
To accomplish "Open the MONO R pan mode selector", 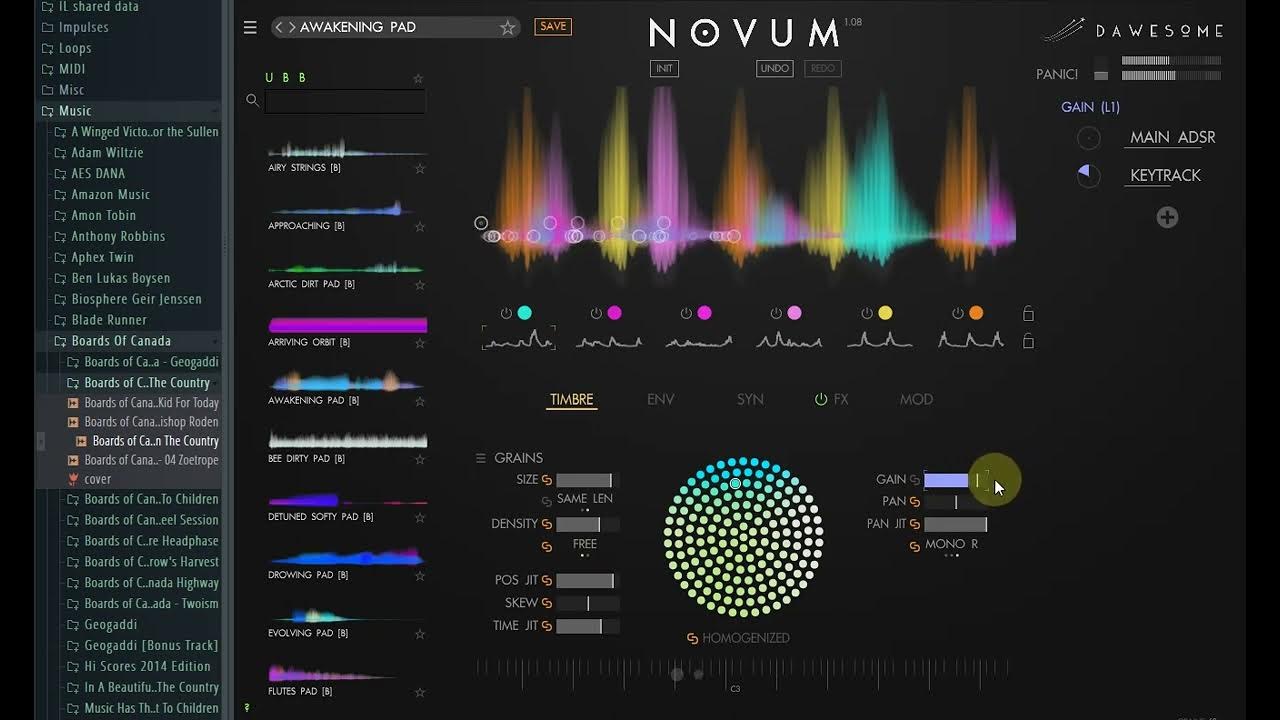I will pos(952,545).
